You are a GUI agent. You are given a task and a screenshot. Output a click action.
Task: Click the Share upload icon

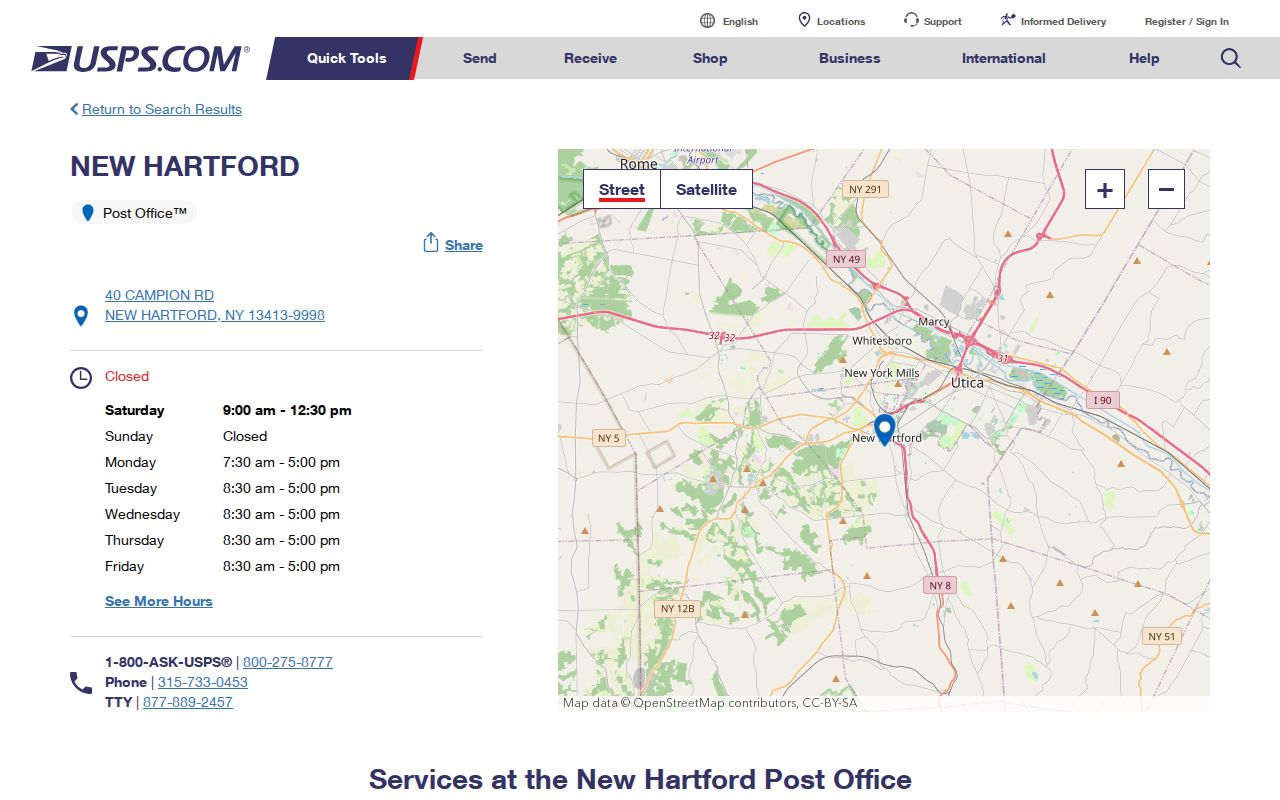(431, 243)
